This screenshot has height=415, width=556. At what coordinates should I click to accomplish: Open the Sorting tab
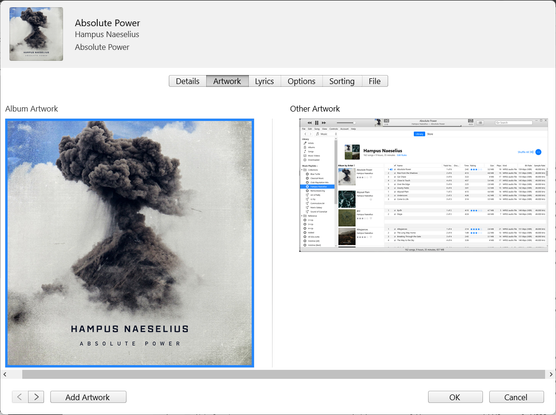(x=342, y=81)
